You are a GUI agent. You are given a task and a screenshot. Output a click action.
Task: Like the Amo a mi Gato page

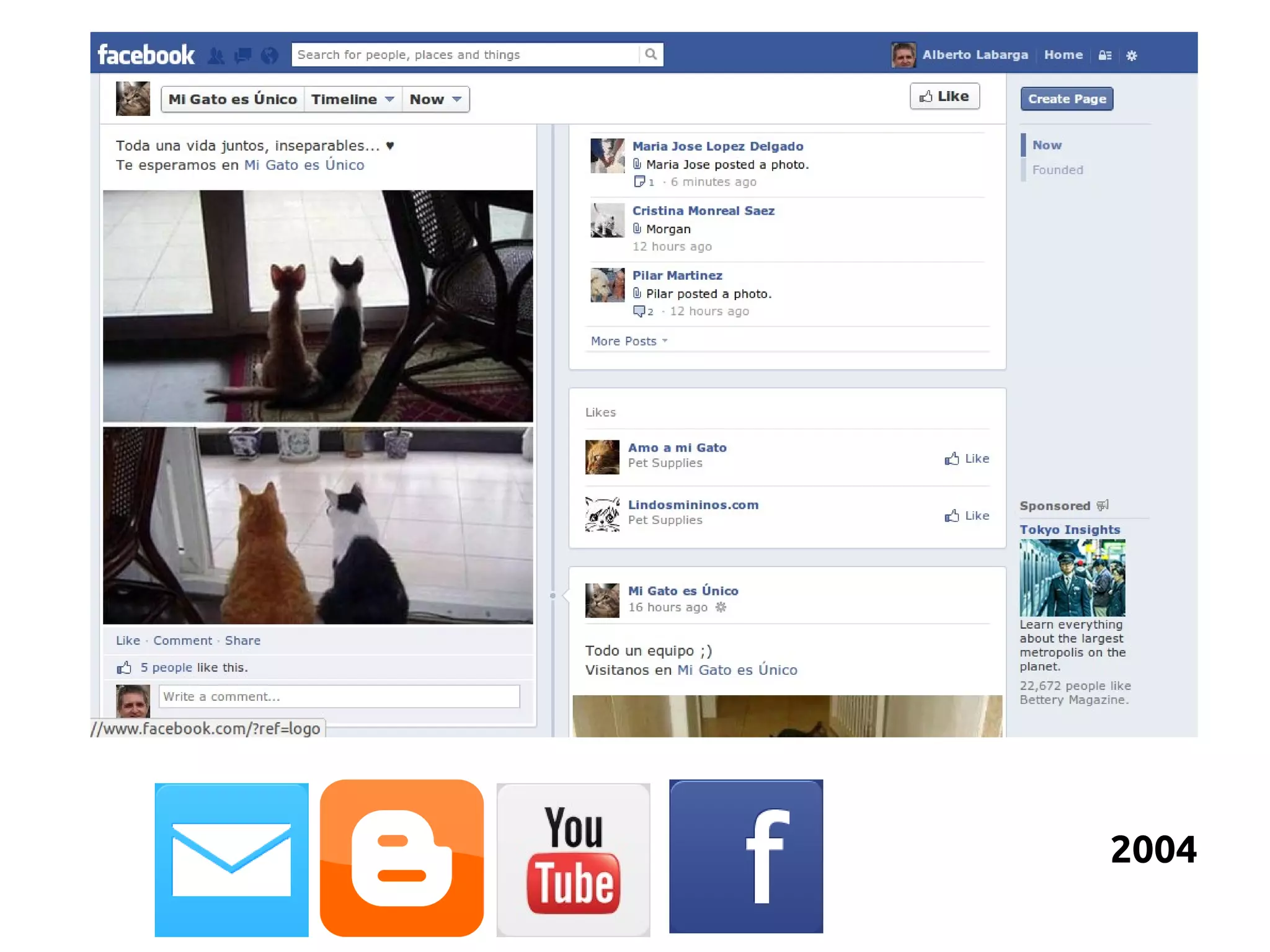967,458
